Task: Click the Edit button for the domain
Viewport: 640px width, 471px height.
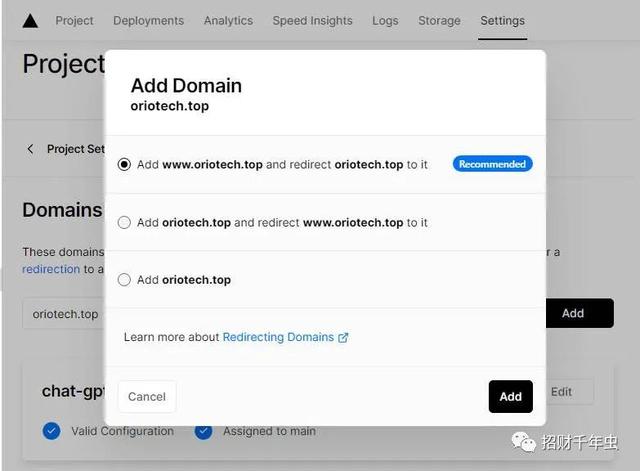Action: (x=561, y=392)
